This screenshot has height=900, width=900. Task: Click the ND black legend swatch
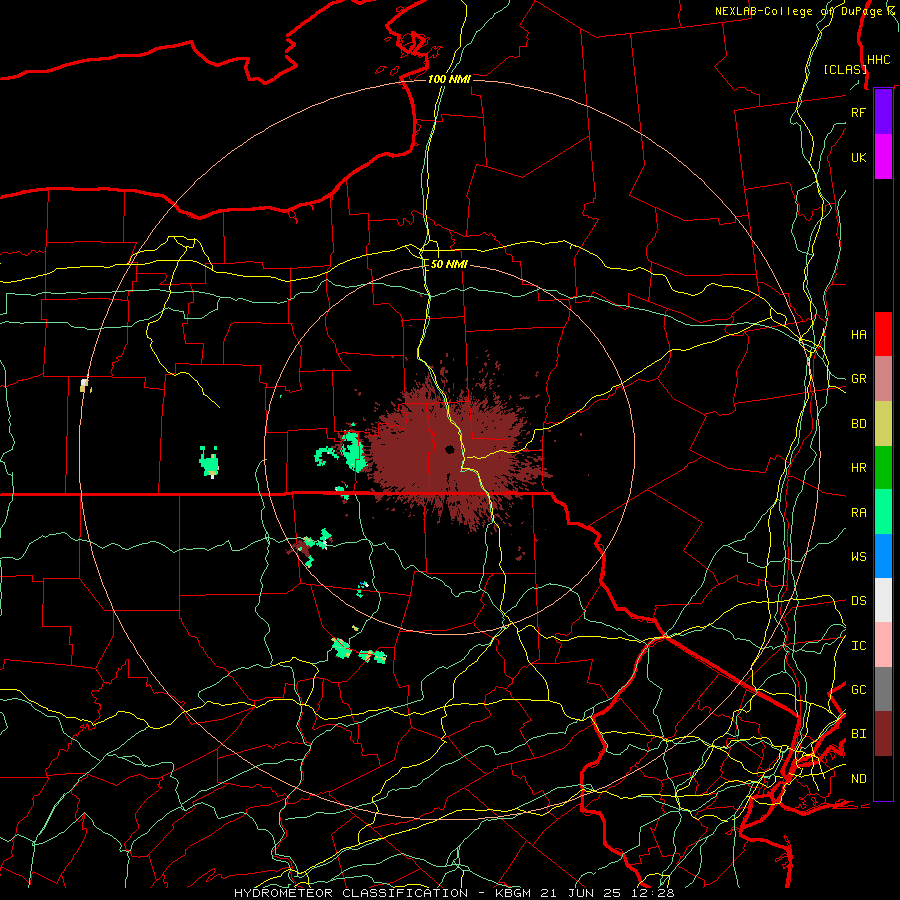(883, 778)
